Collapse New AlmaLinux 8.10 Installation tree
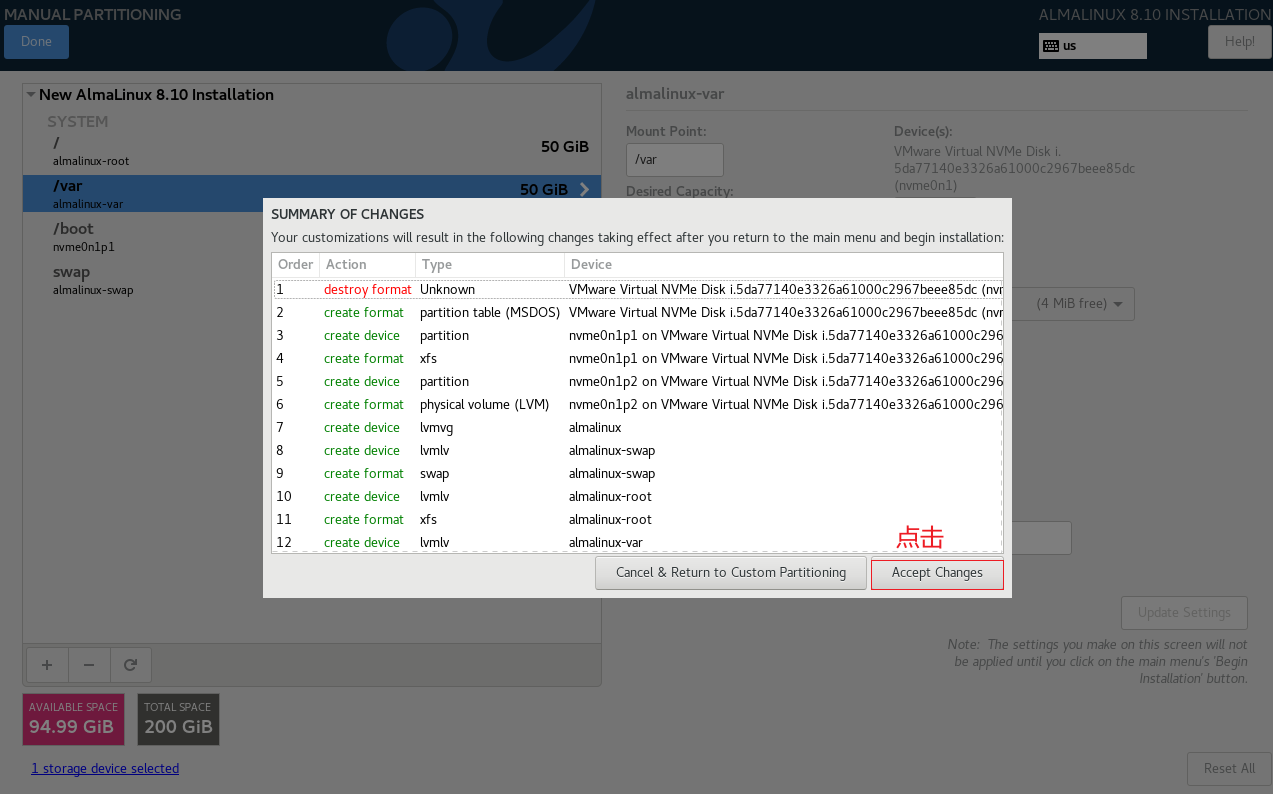 (x=31, y=95)
